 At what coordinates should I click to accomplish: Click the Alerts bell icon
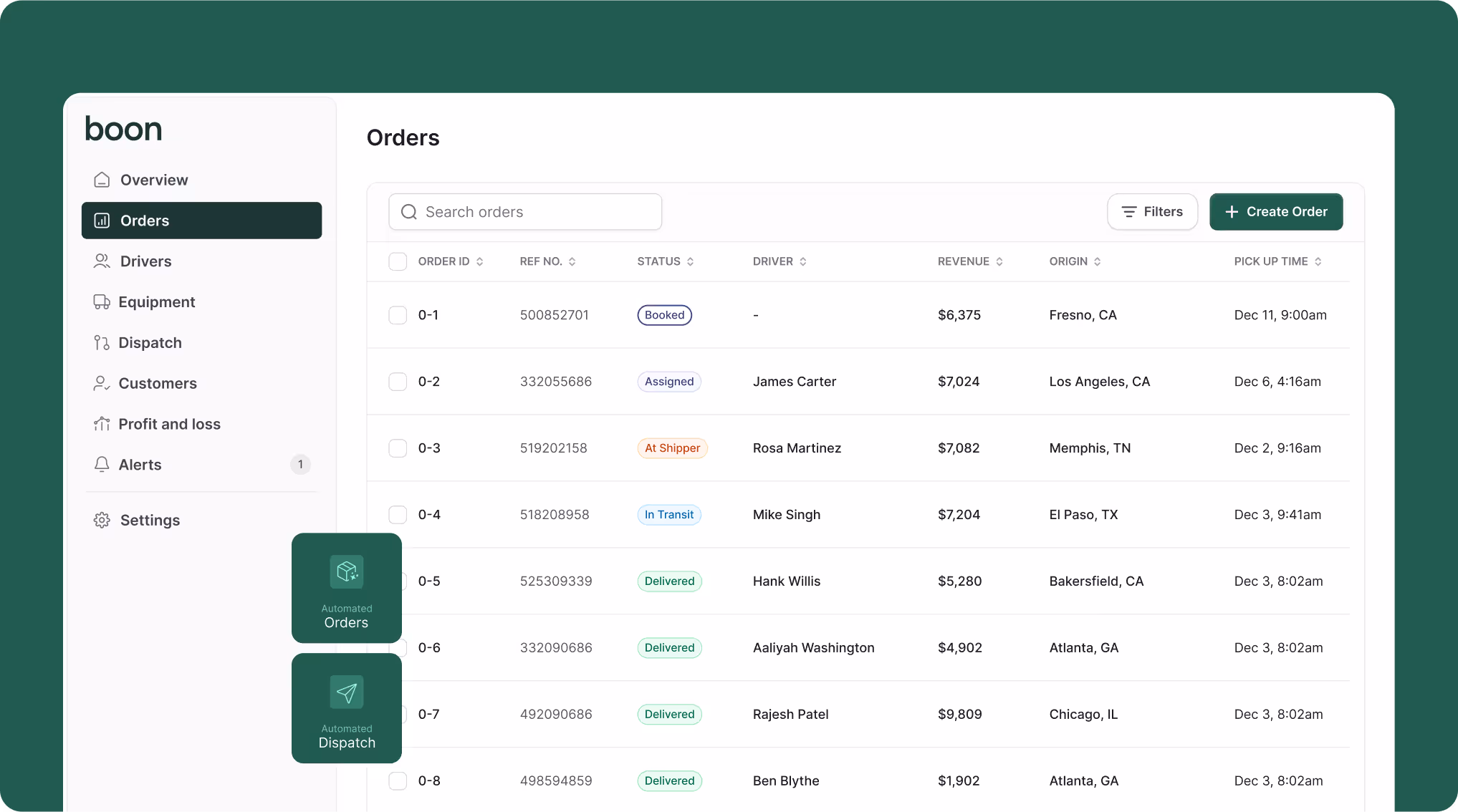tap(102, 465)
